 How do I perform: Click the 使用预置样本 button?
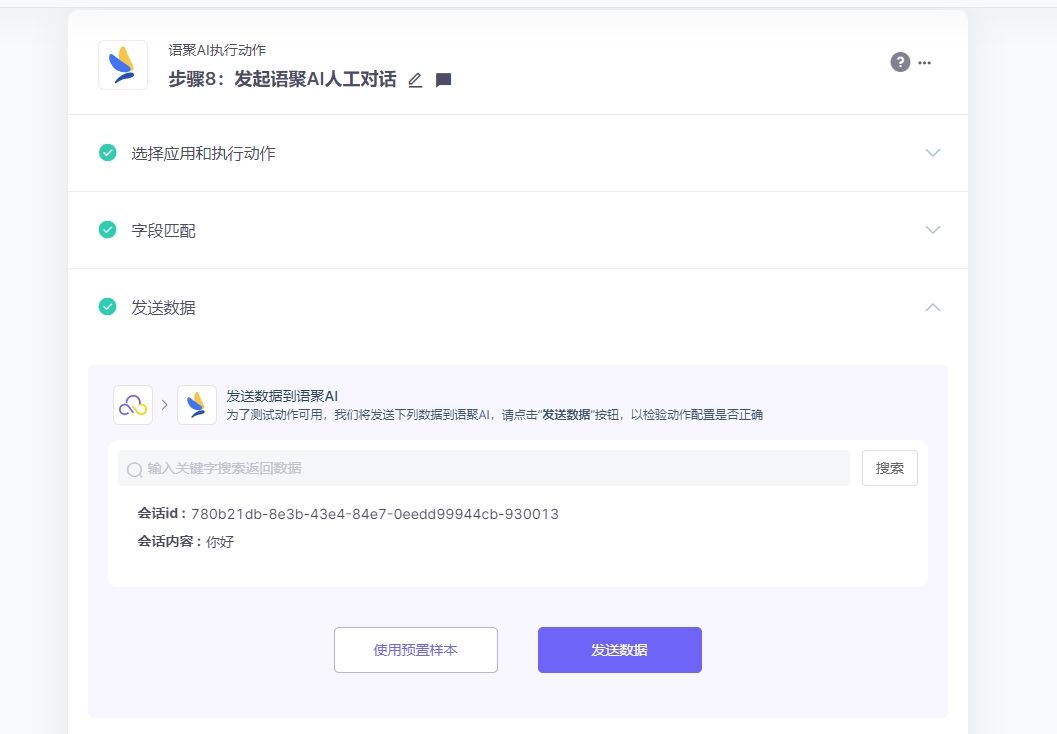(416, 650)
